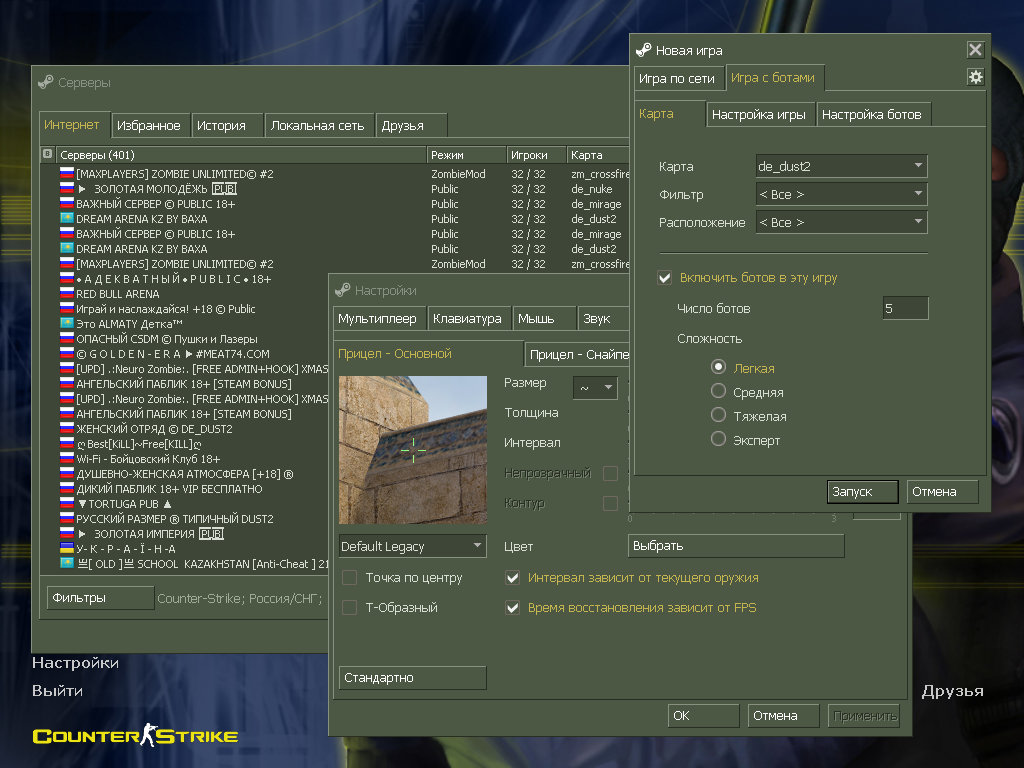Enable the Точка по центру checkbox
Viewport: 1024px width, 768px height.
click(349, 577)
